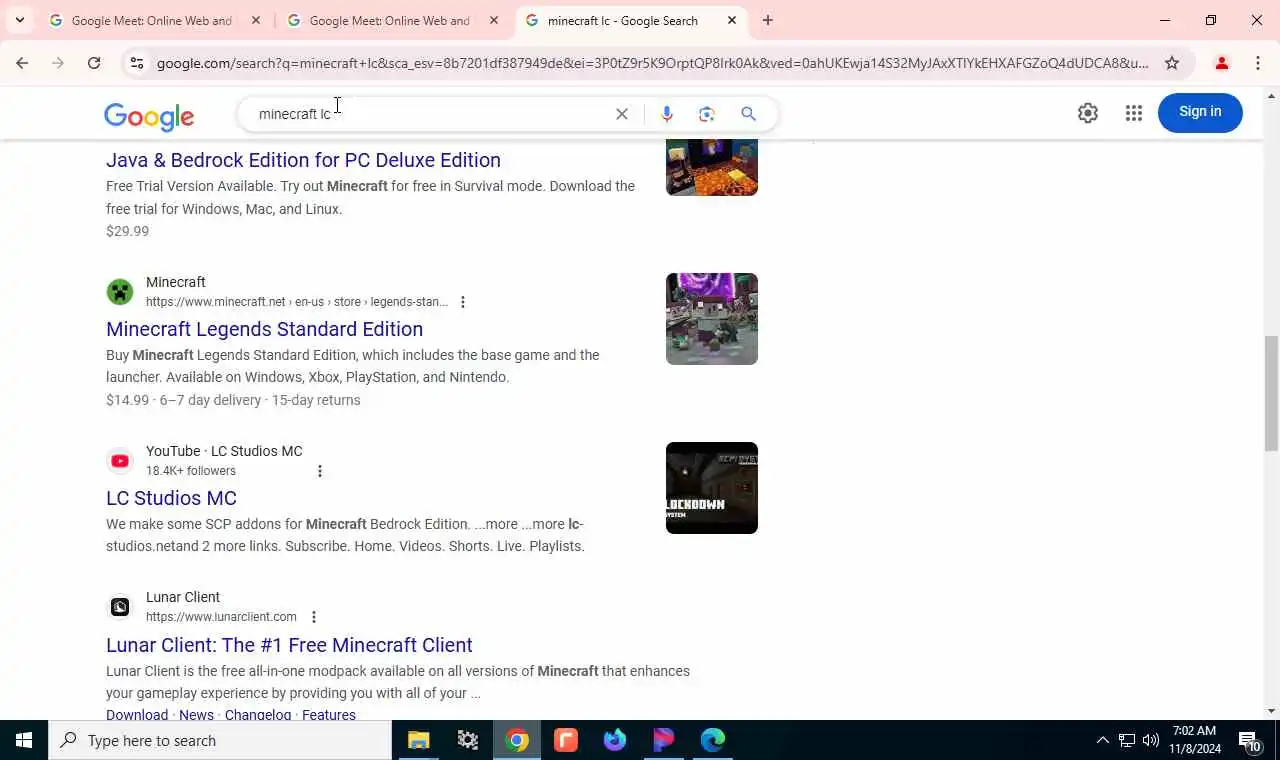The height and width of the screenshot is (760, 1280).
Task: Bookmark this page with star icon
Action: pos(1172,63)
